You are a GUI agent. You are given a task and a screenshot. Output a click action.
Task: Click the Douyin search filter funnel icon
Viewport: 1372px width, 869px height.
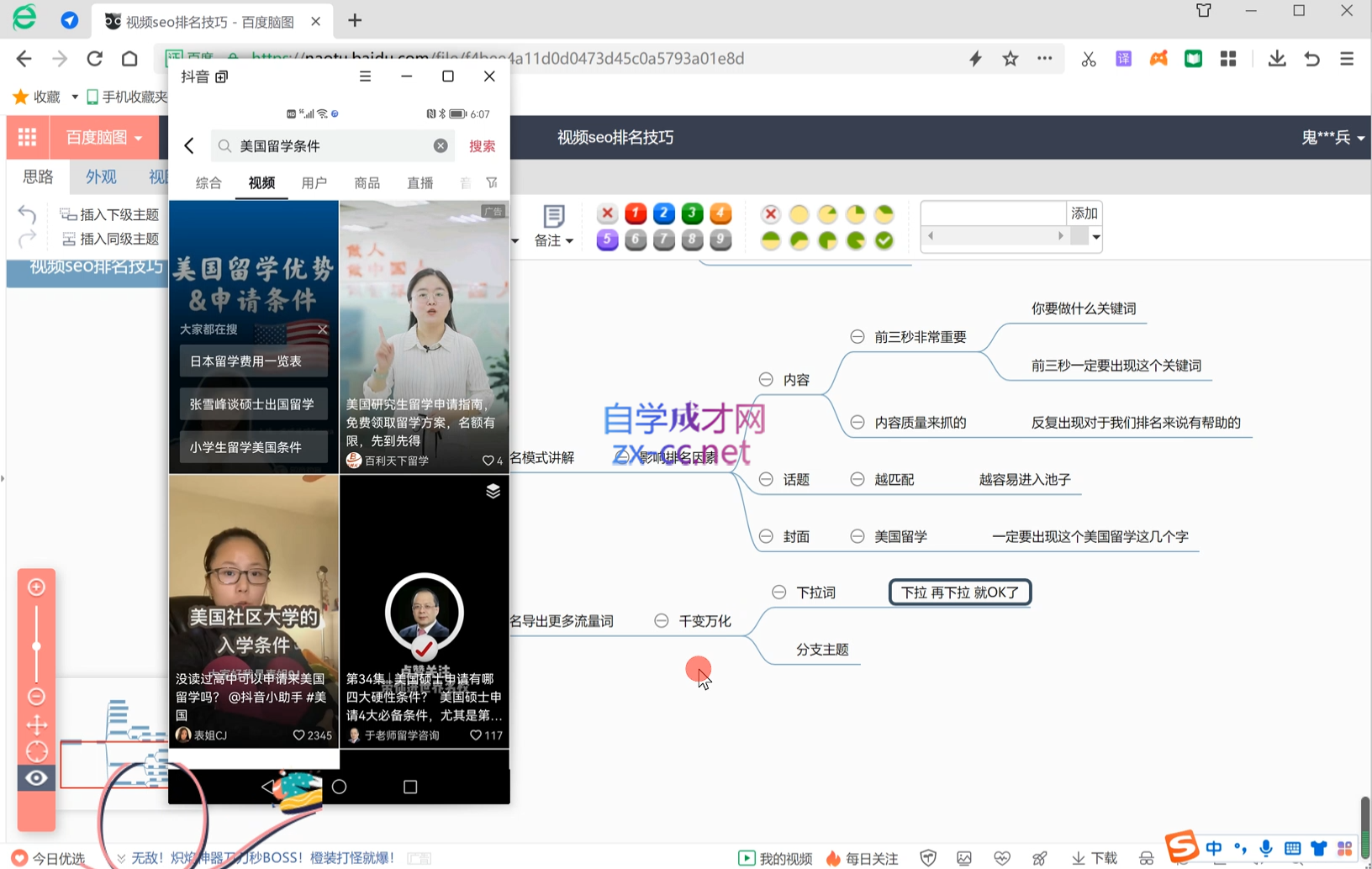[492, 182]
